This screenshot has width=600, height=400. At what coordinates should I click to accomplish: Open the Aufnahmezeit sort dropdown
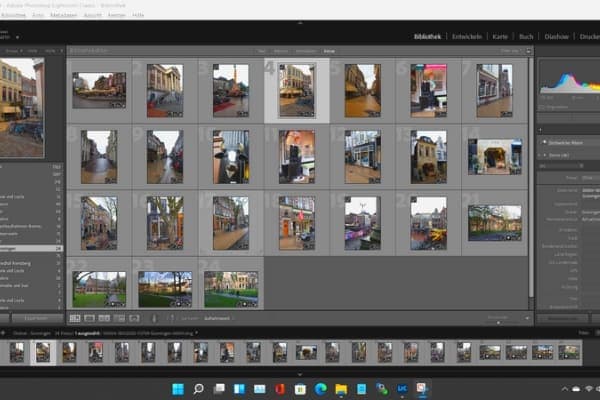(x=217, y=318)
